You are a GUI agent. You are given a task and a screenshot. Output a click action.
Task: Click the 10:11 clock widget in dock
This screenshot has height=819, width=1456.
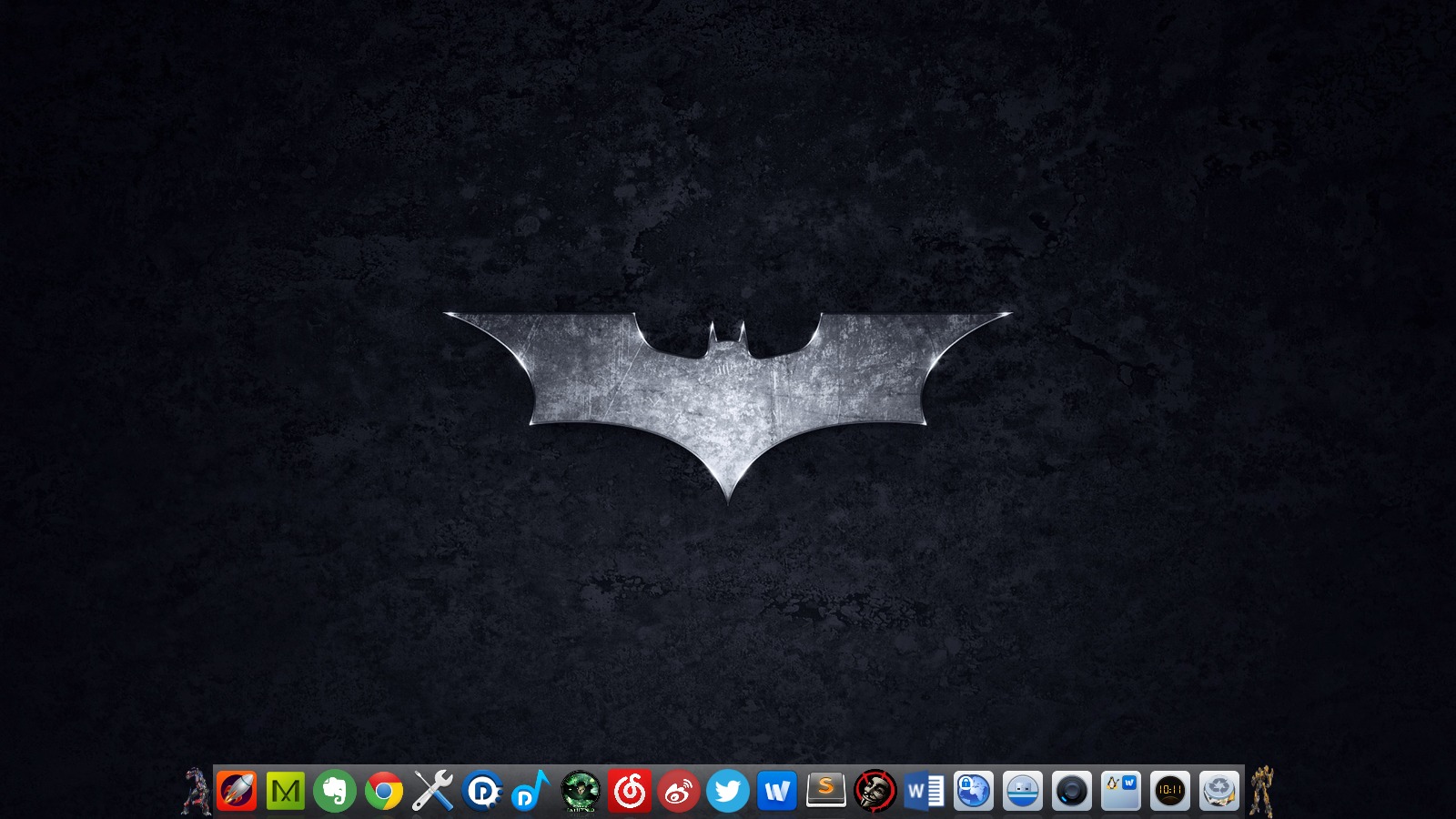point(1170,791)
